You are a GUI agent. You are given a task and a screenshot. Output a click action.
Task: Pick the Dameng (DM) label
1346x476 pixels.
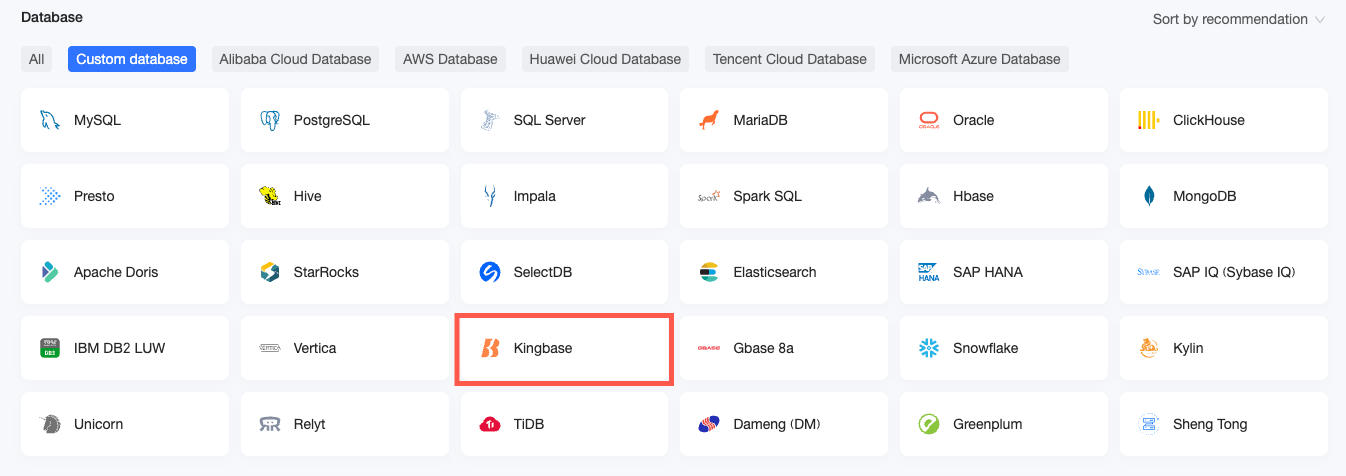[777, 424]
